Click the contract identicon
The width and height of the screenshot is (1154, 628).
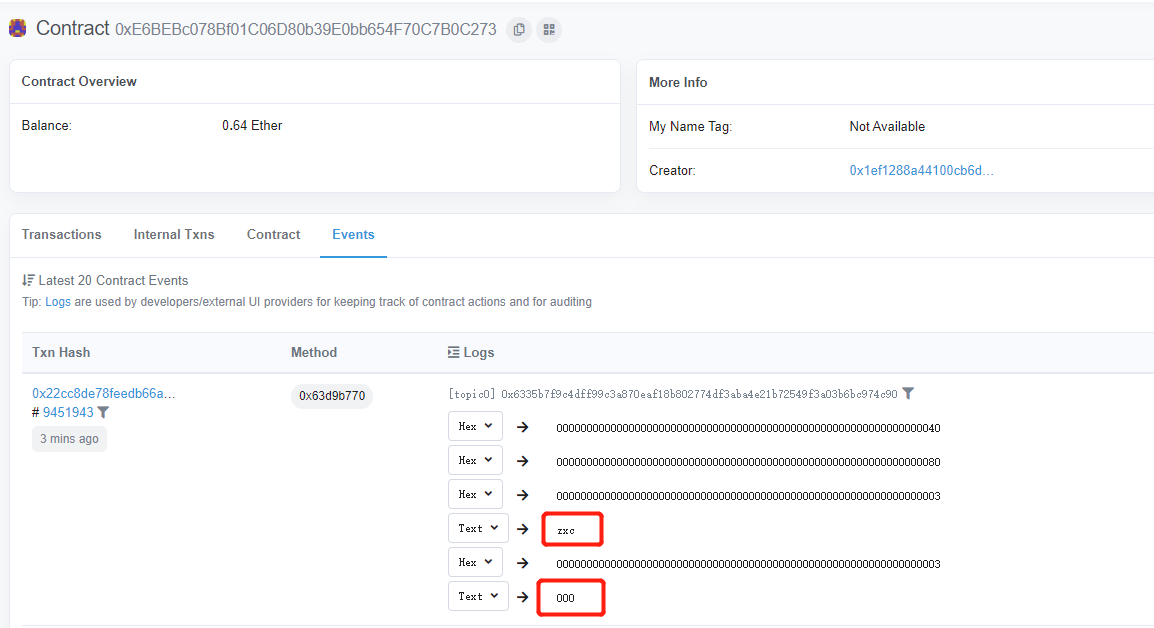[x=18, y=28]
